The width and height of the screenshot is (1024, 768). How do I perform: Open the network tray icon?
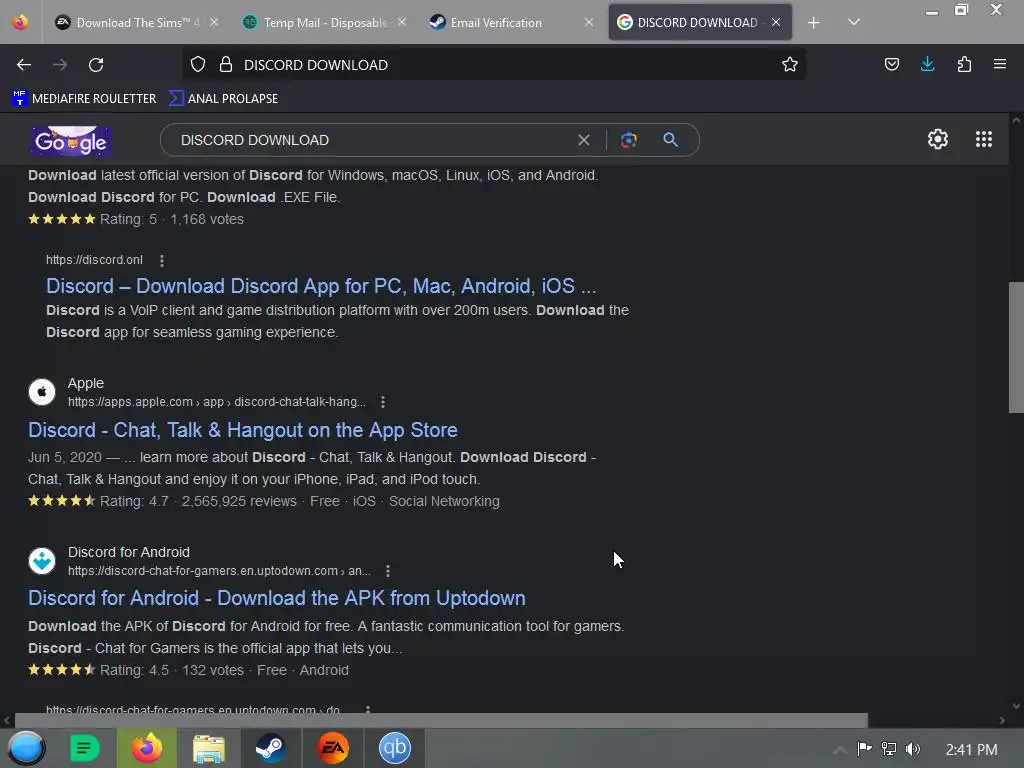point(889,749)
